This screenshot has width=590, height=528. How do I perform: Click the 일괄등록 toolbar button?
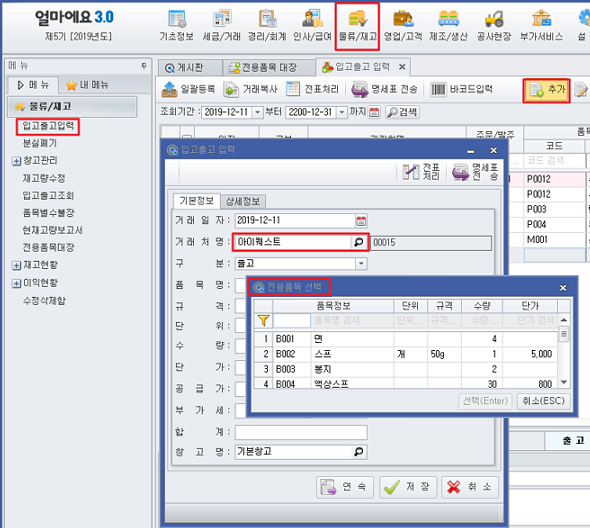coord(188,89)
